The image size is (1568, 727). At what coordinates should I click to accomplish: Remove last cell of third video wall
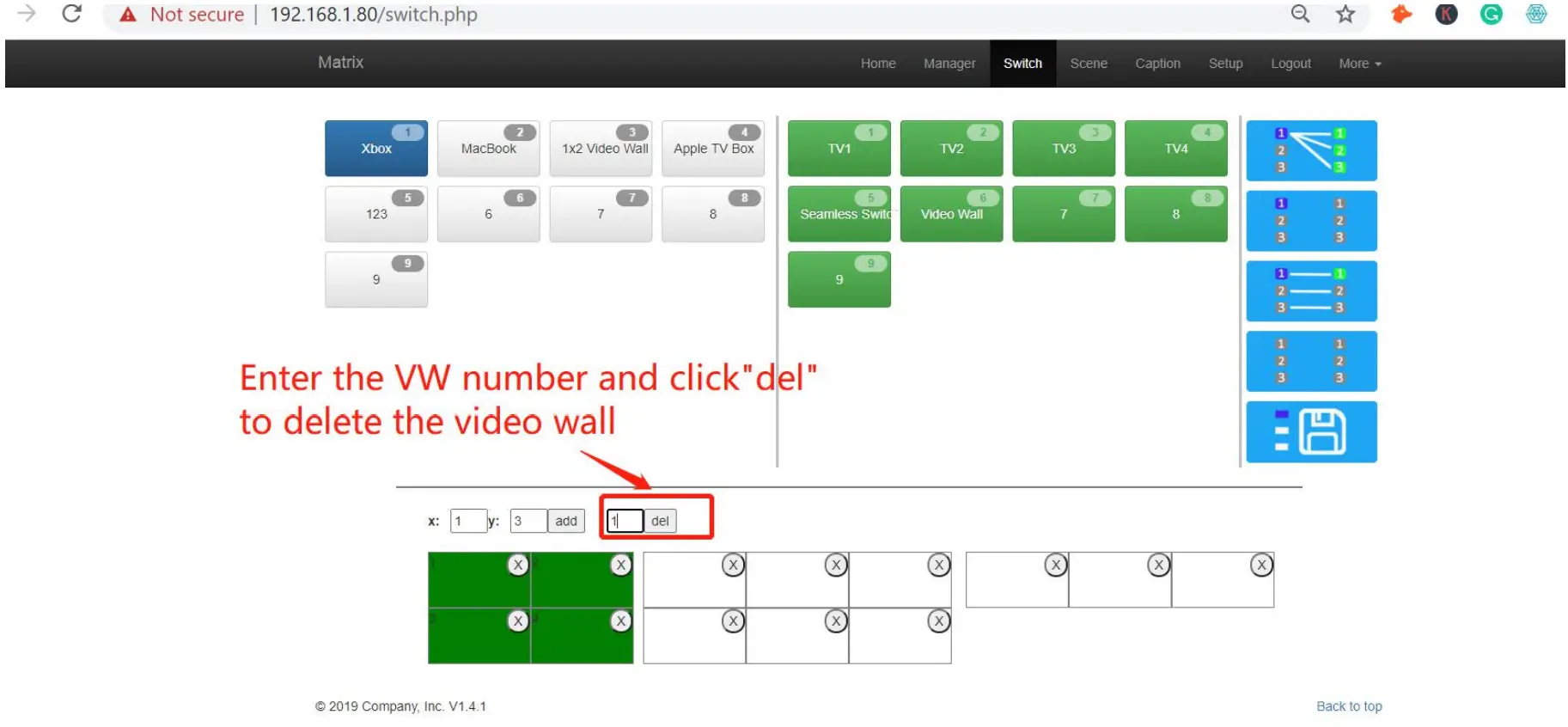pos(1261,565)
